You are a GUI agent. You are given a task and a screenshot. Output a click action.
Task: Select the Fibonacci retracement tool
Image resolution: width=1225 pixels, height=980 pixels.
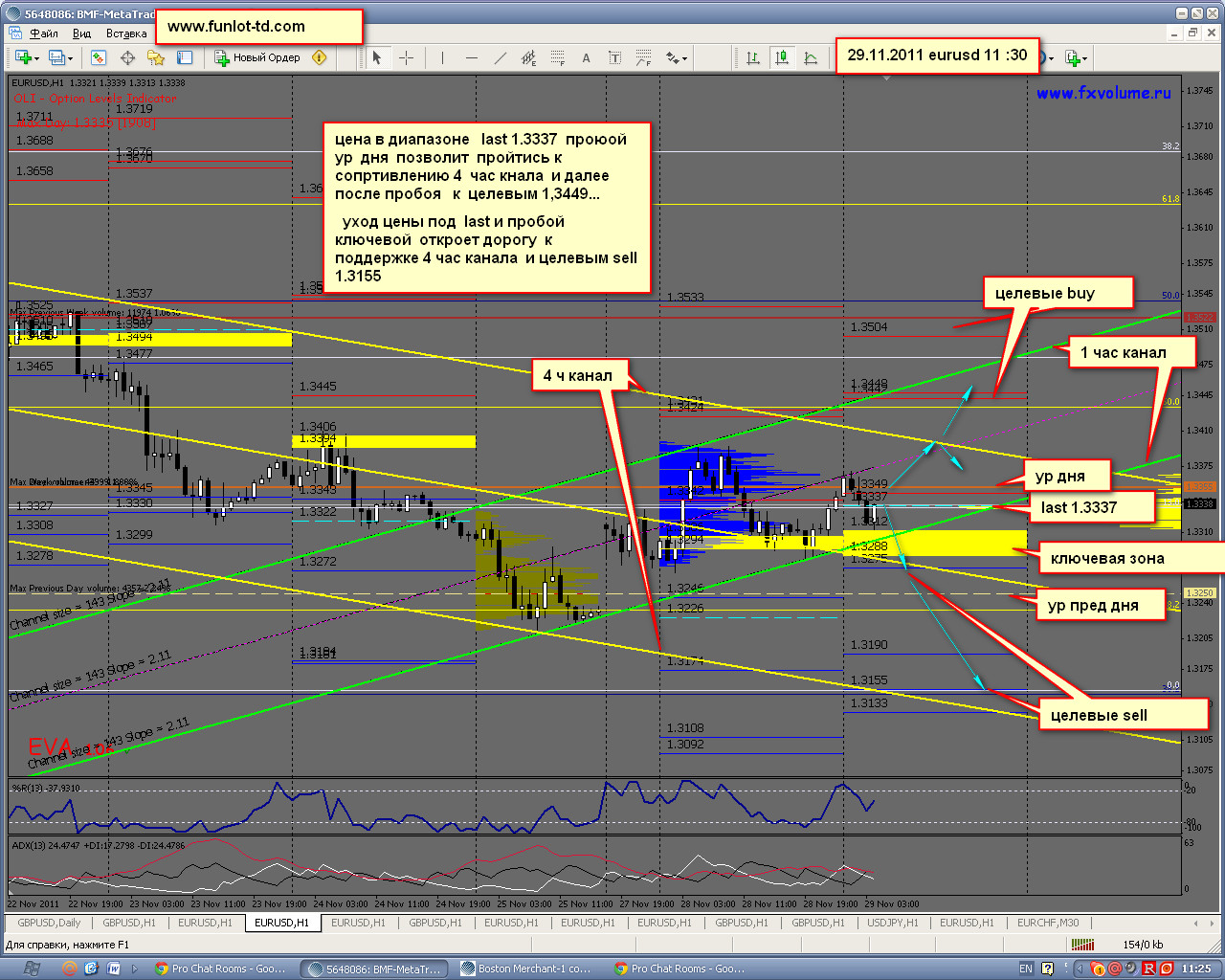pyautogui.click(x=557, y=57)
